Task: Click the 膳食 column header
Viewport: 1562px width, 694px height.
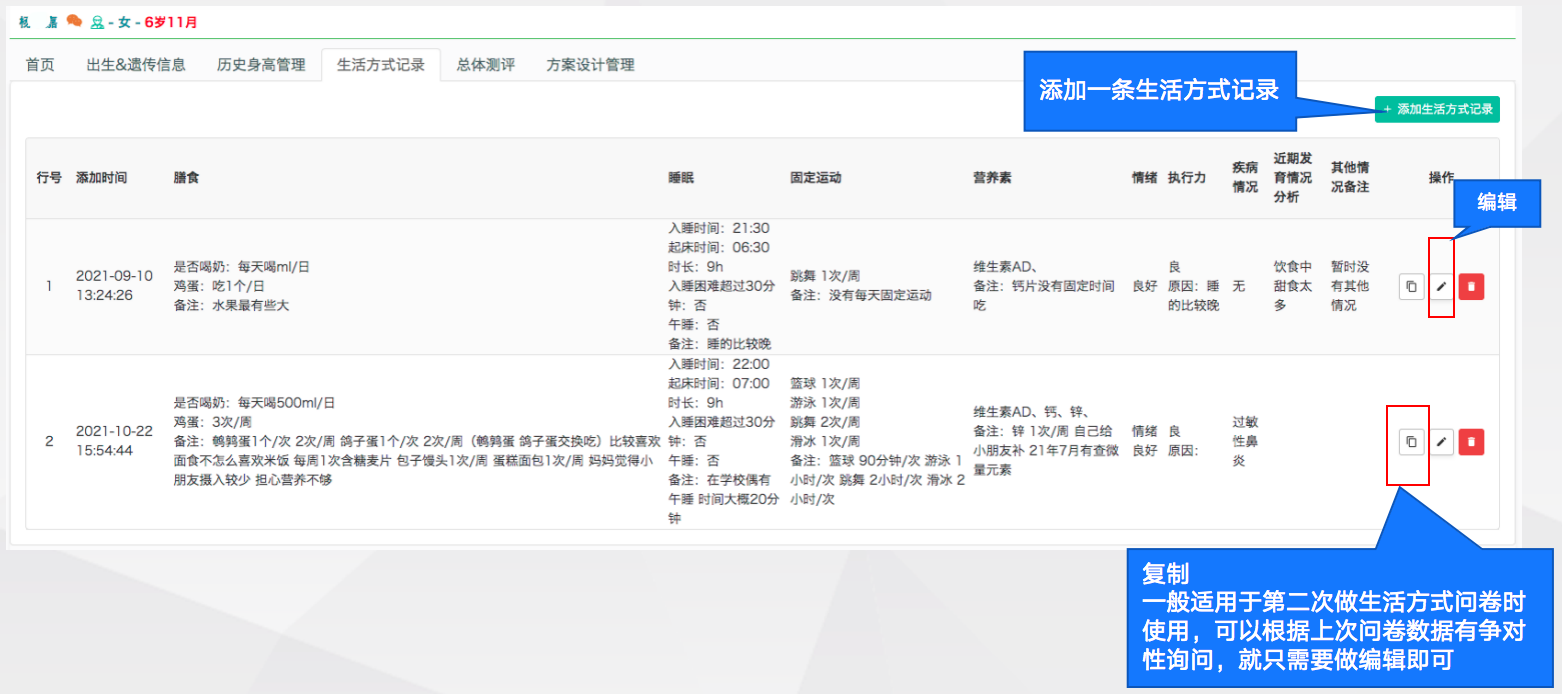Action: click(186, 177)
